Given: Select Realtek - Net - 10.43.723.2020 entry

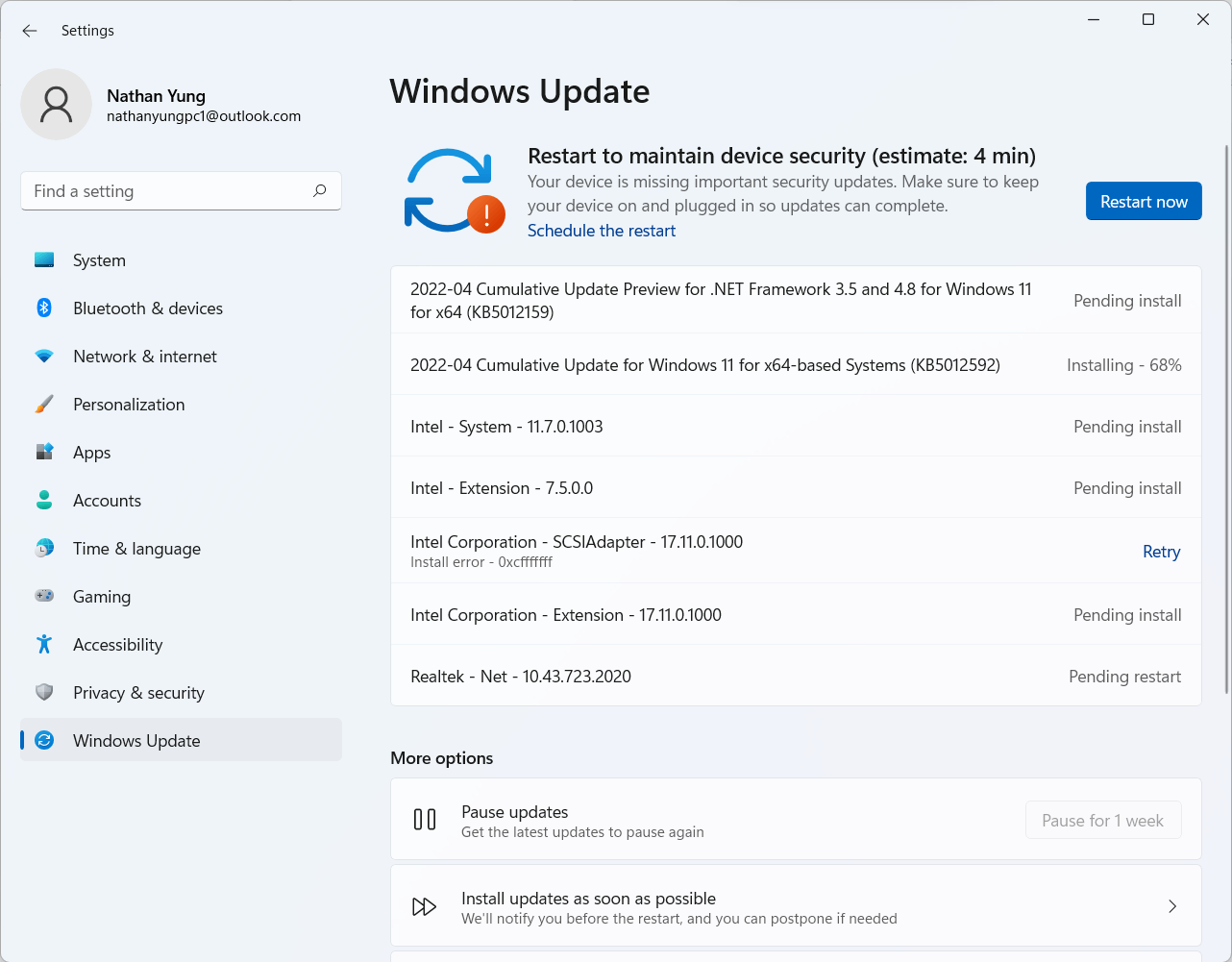Looking at the screenshot, I should click(796, 676).
